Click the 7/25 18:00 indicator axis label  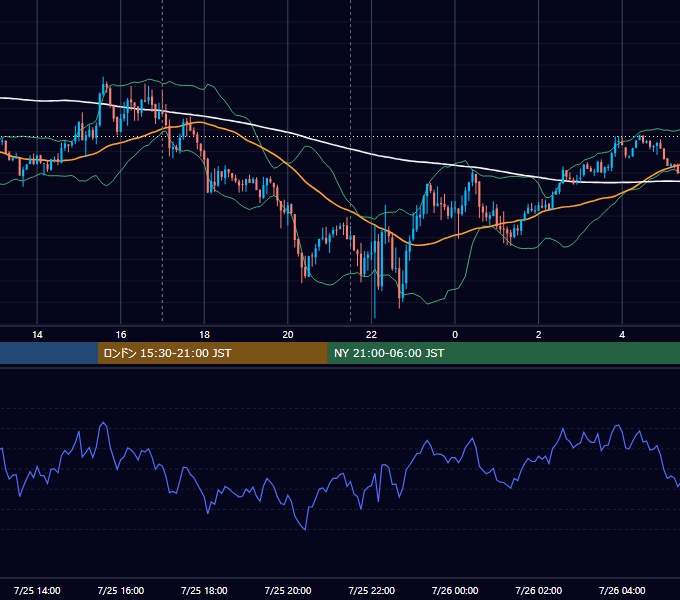pos(204,590)
